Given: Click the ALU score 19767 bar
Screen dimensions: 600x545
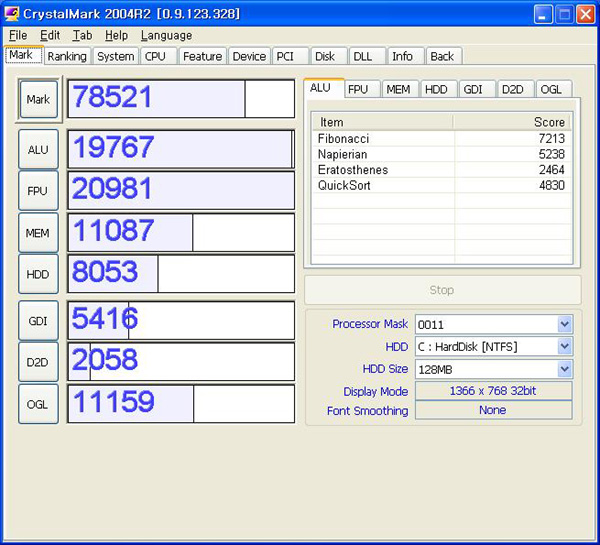Looking at the screenshot, I should click(181, 149).
